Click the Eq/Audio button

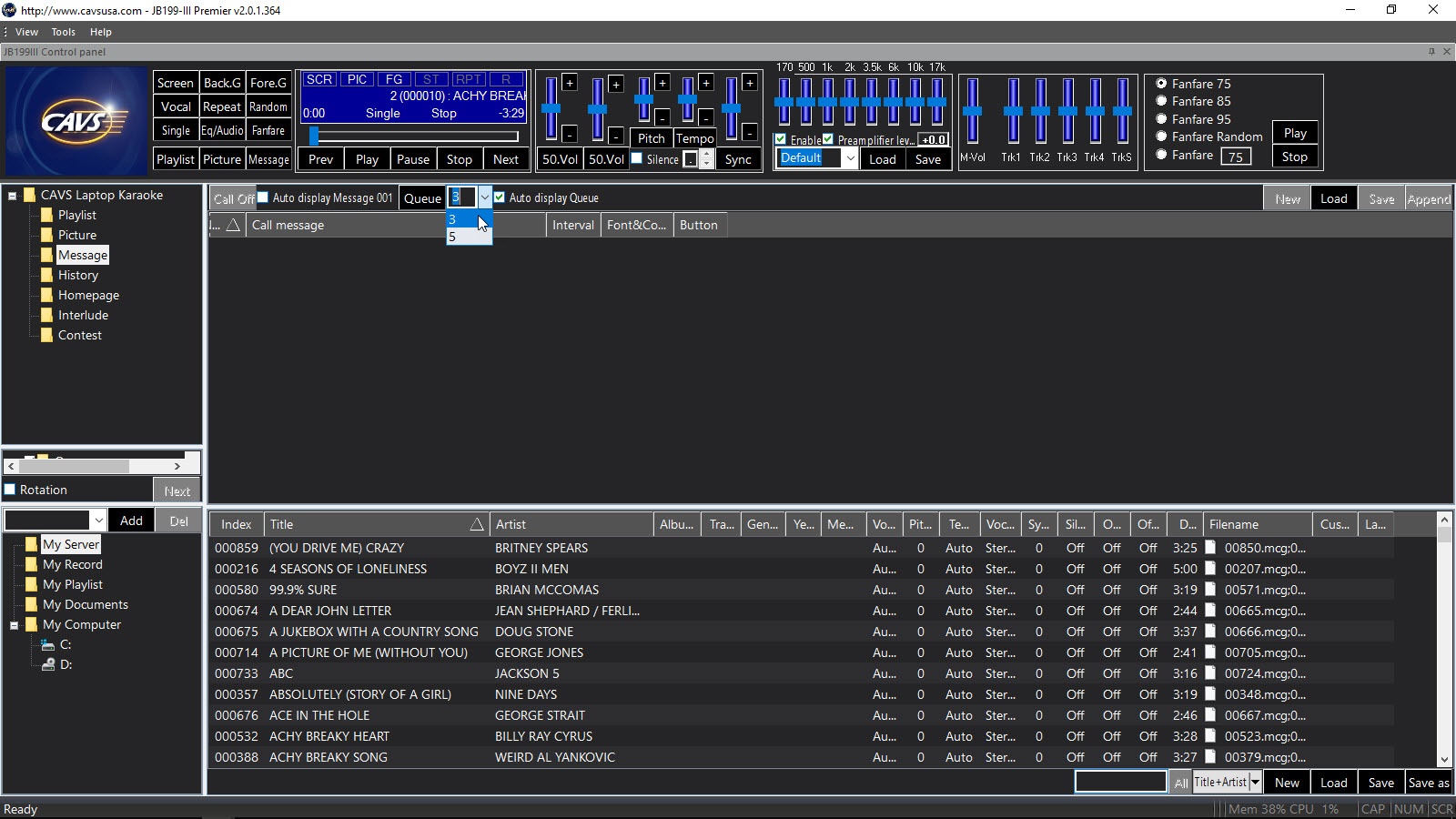pos(222,130)
